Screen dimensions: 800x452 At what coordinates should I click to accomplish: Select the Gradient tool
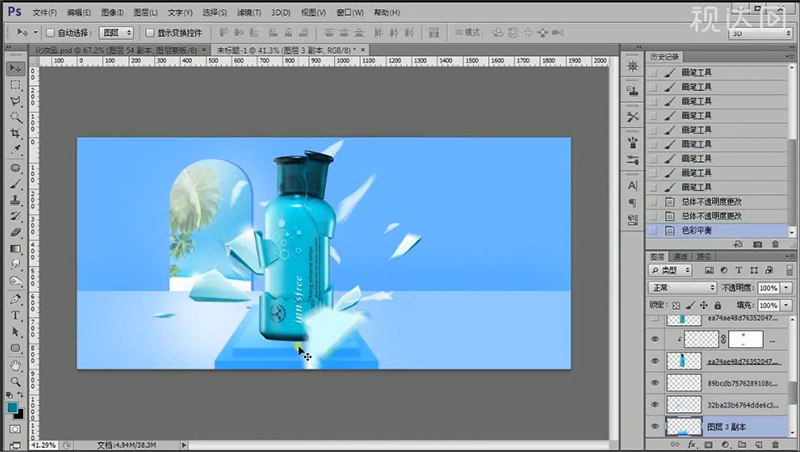pos(15,249)
